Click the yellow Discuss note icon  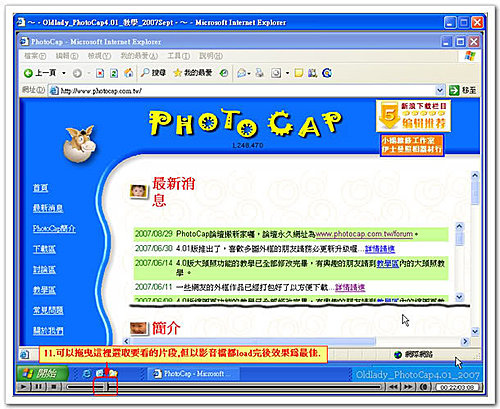click(x=299, y=73)
